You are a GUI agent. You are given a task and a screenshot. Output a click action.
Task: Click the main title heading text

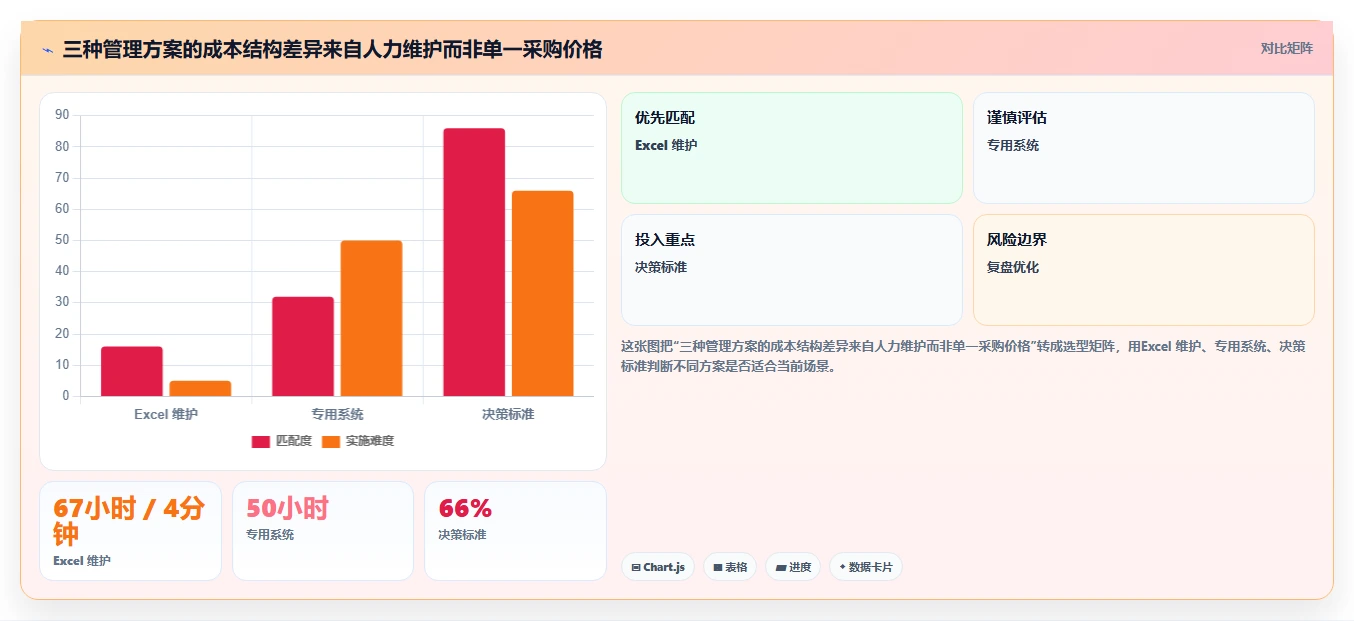click(x=332, y=50)
